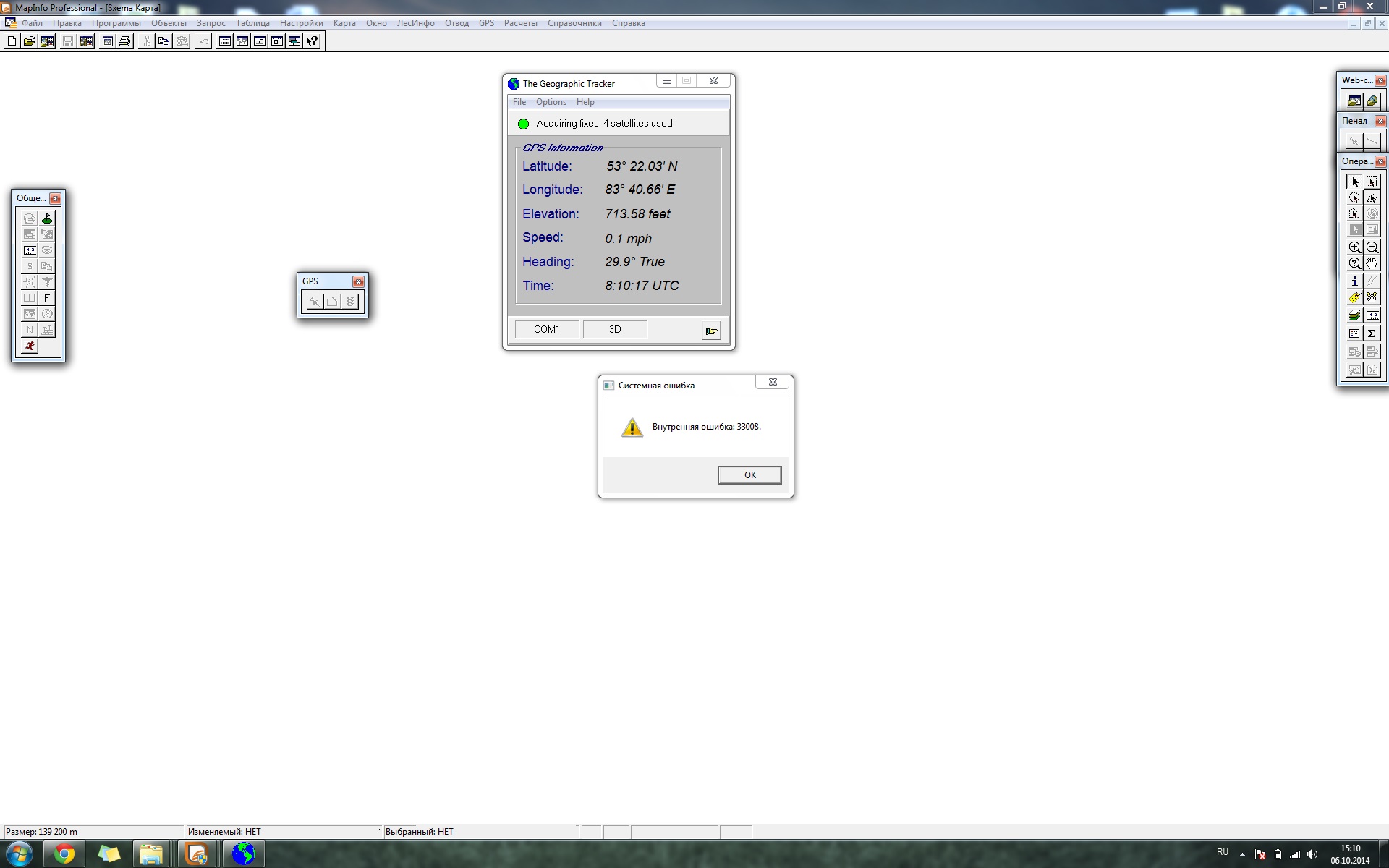The image size is (1389, 868).
Task: Select the Zoom-out magnifier tool
Action: tap(1372, 247)
